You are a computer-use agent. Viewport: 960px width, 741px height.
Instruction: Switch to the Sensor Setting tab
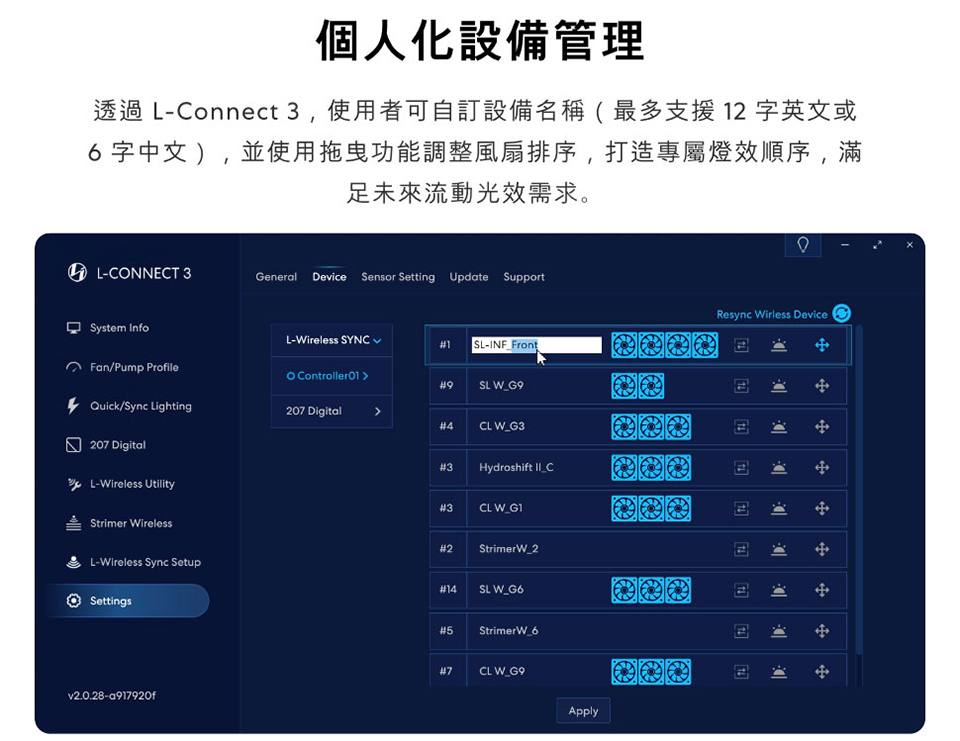397,277
